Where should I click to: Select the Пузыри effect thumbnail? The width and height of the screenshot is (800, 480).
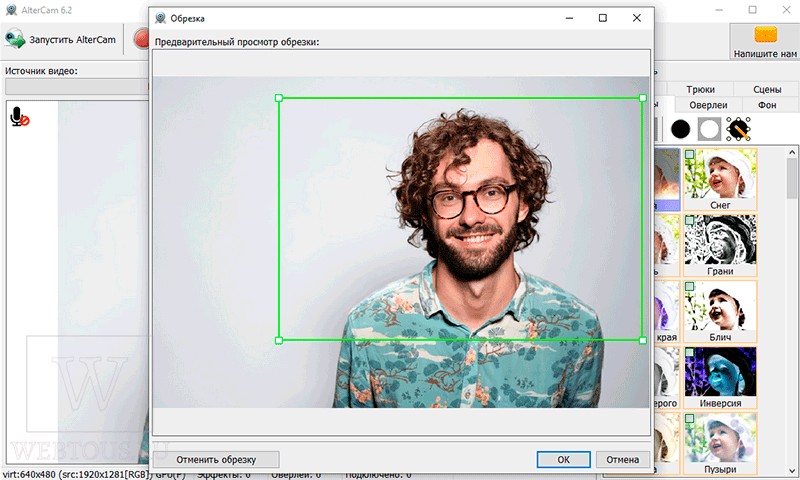point(720,443)
